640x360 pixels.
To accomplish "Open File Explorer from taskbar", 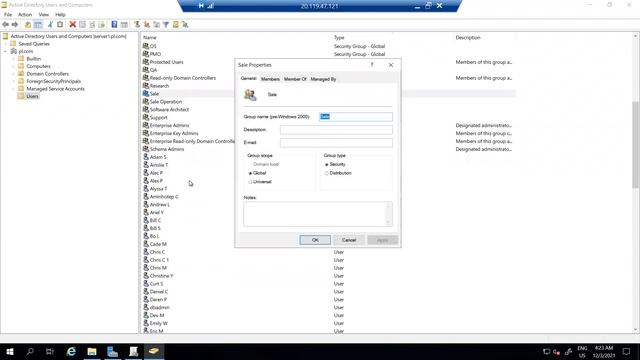I will click(92, 351).
